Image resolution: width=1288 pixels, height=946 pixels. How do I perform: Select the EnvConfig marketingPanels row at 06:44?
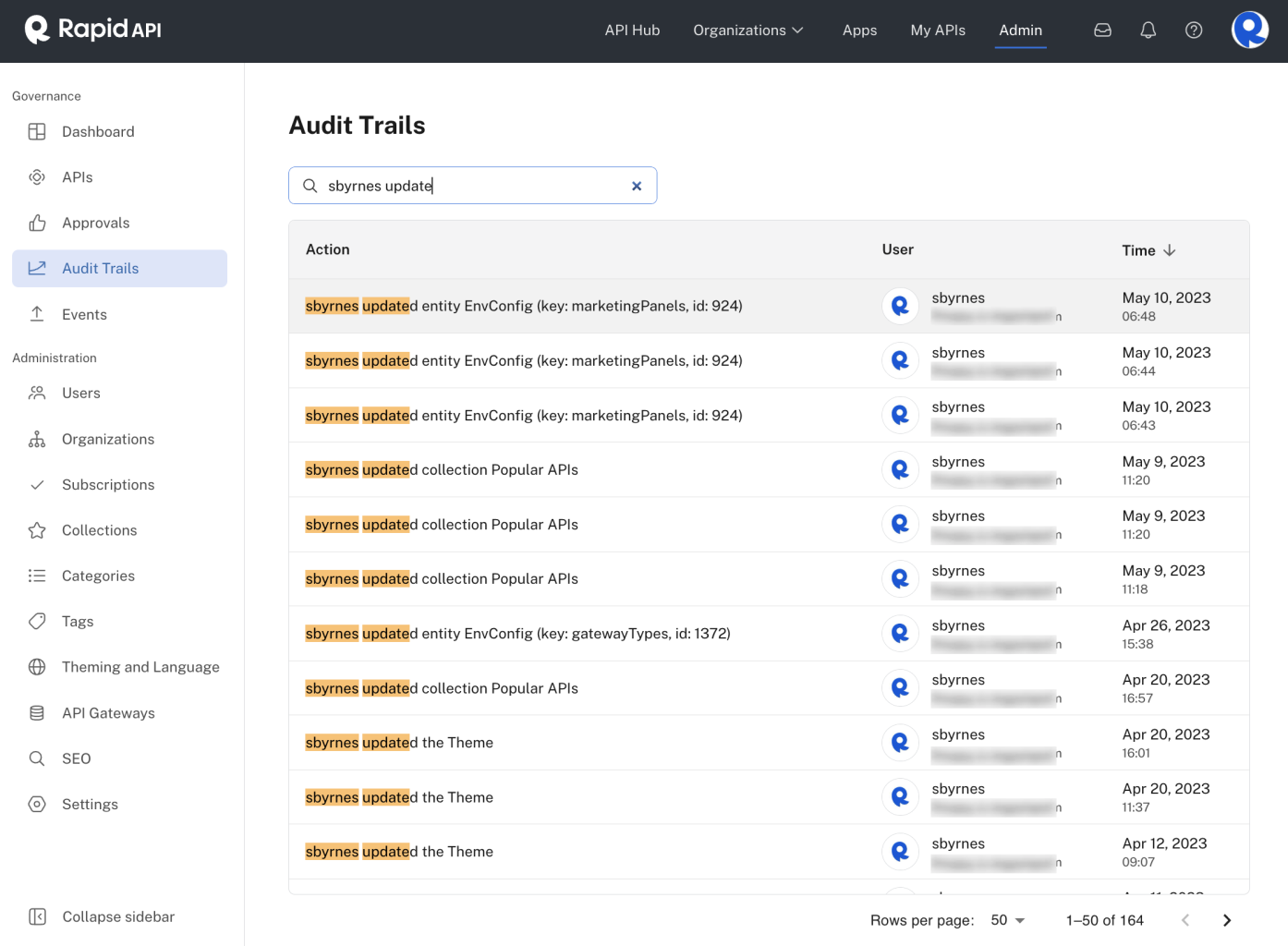pos(769,361)
